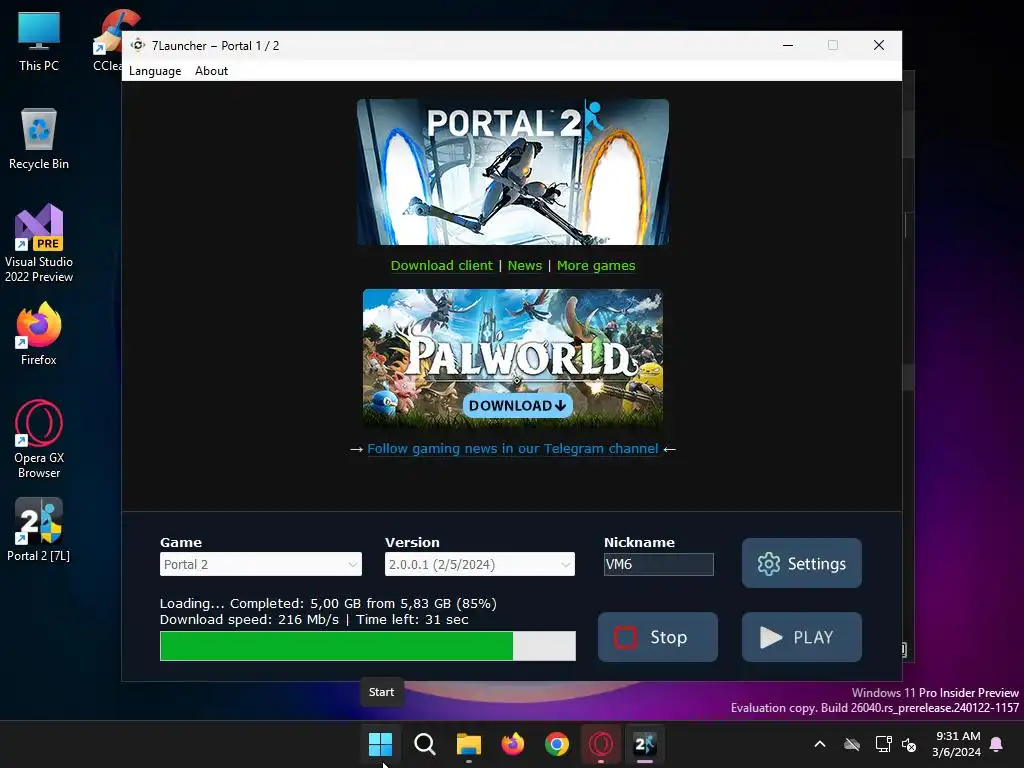Open the More games link
The width and height of the screenshot is (1024, 768).
596,265
